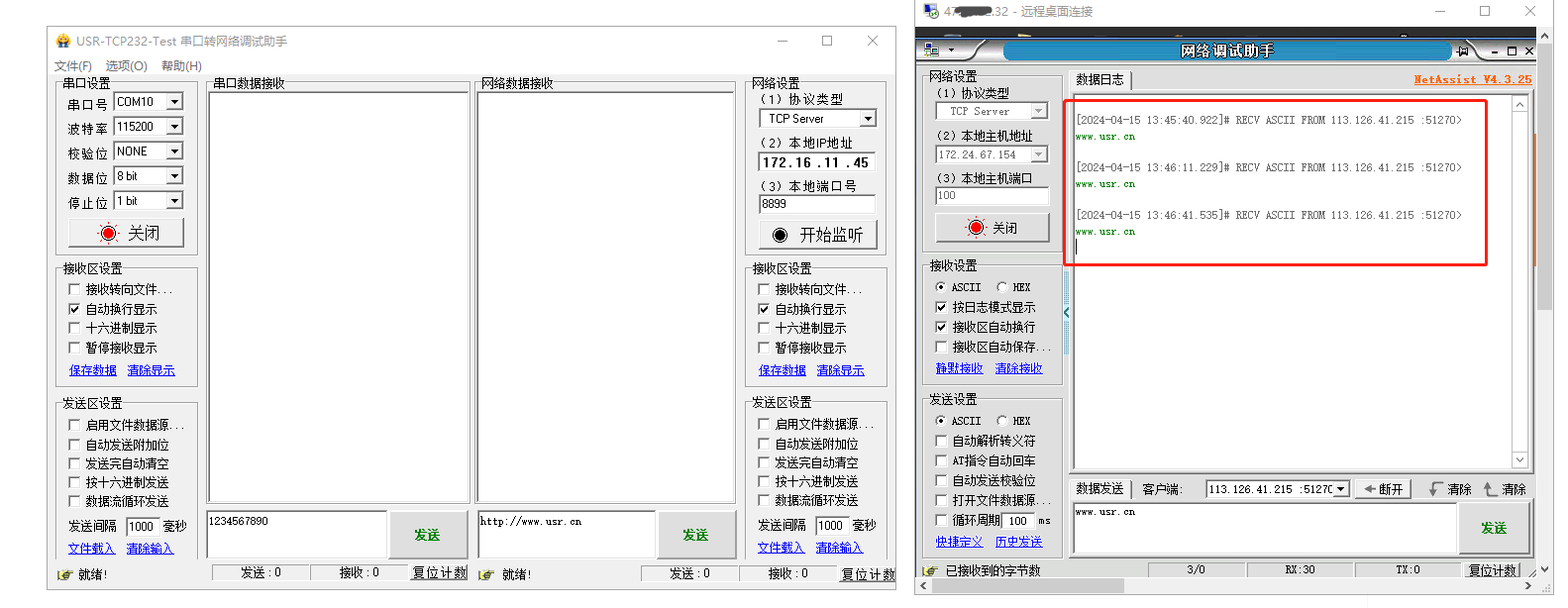The height and width of the screenshot is (608, 1568).
Task: Click NetAssist 本地主机端口 100 field
Action: [x=992, y=196]
